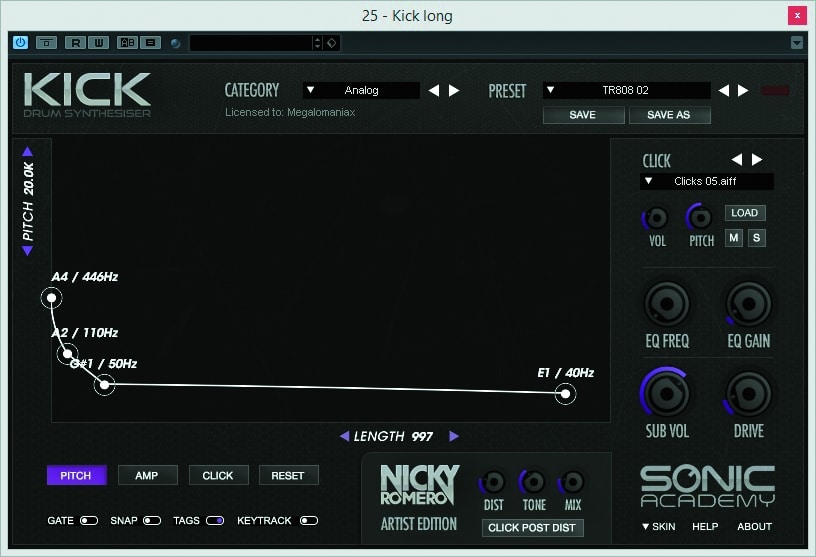The image size is (816, 557).
Task: Switch to the CLICK envelope tab
Action: 218,475
